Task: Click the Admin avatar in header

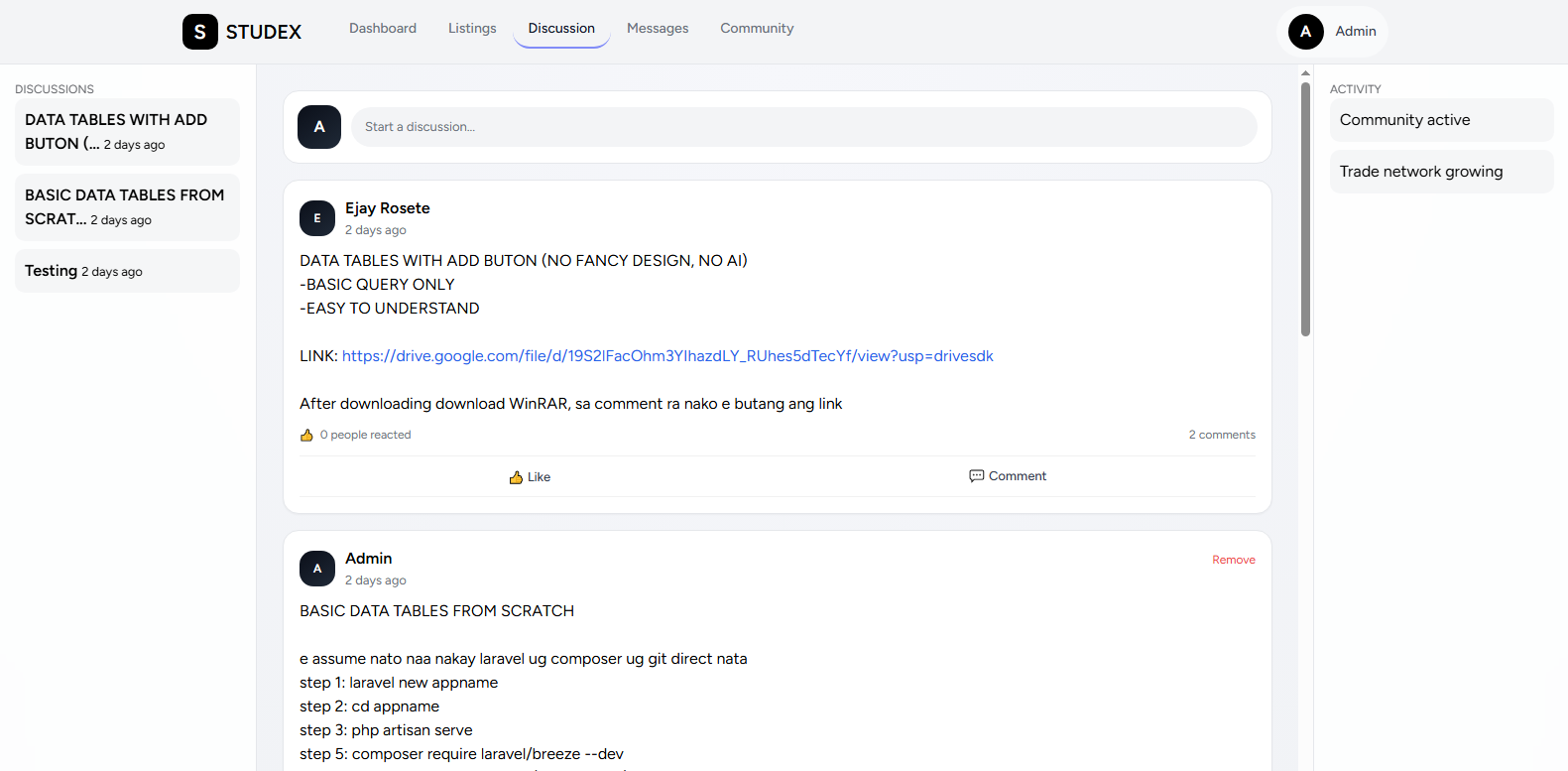Action: coord(1306,32)
